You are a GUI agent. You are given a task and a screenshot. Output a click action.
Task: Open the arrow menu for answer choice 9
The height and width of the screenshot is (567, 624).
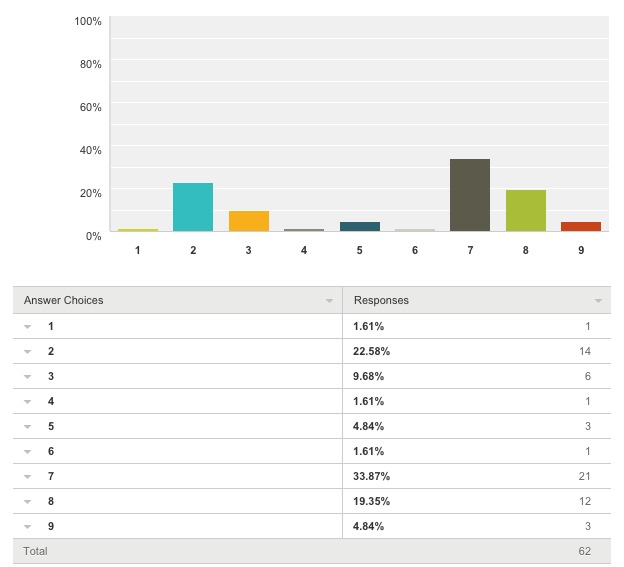tap(27, 527)
